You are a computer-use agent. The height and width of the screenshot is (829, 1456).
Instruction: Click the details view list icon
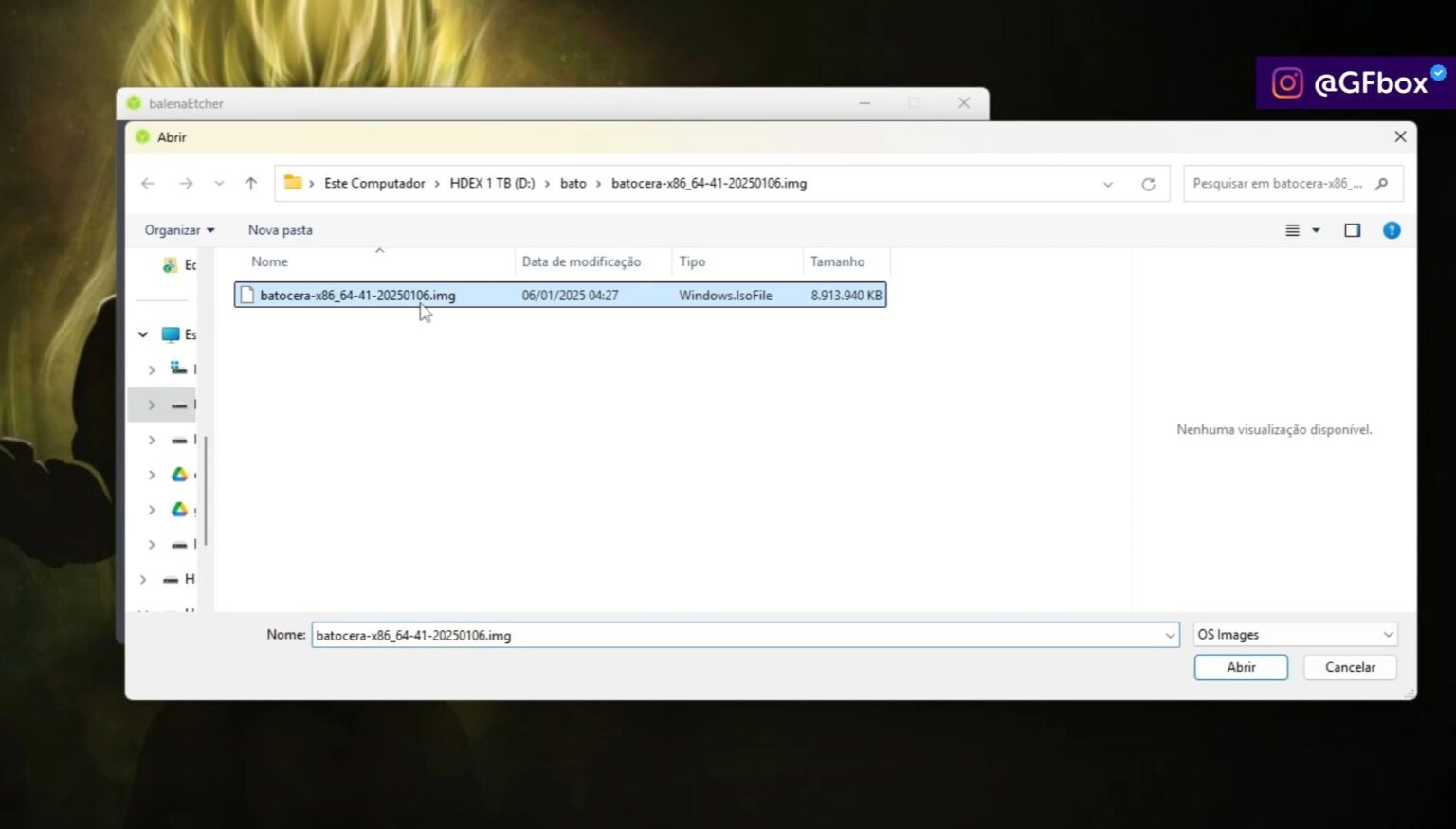(1293, 229)
